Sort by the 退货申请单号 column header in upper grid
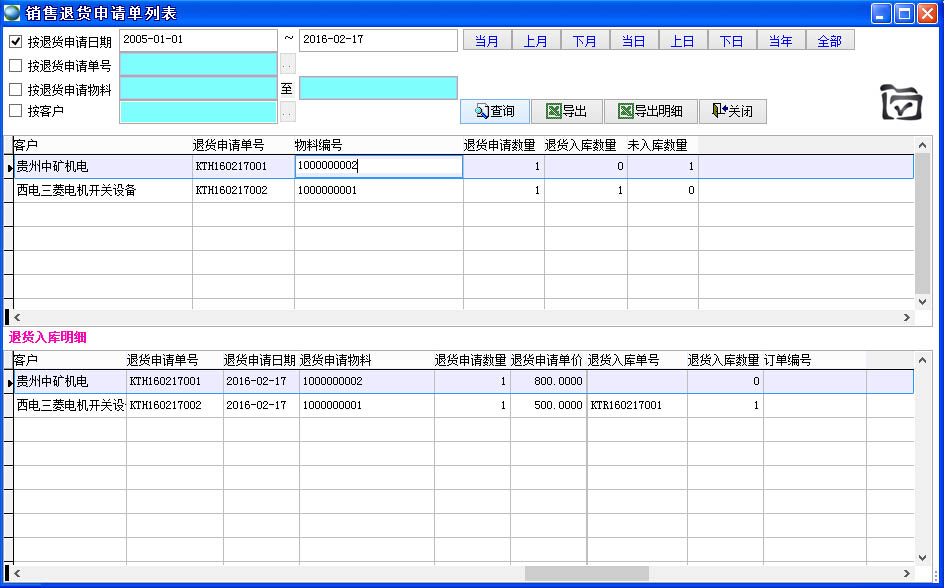The height and width of the screenshot is (588, 944). tap(228, 145)
